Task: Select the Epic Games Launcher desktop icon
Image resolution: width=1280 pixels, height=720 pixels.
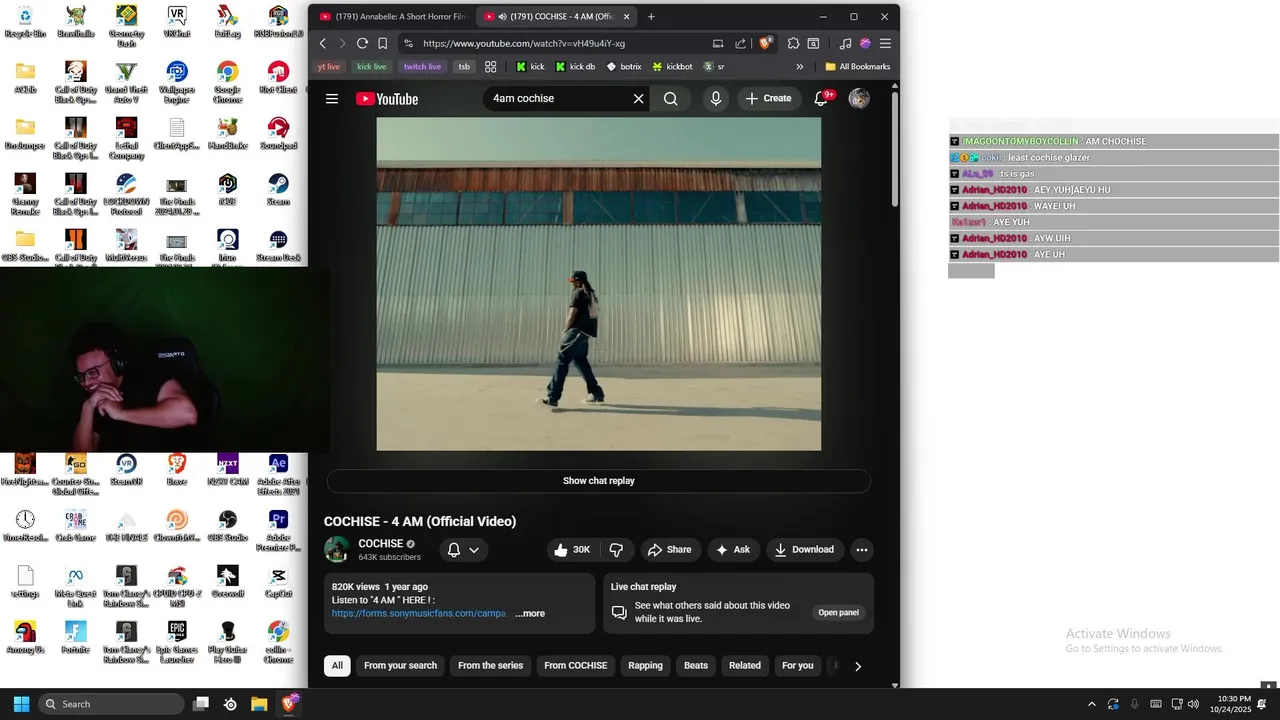Action: coord(177,642)
